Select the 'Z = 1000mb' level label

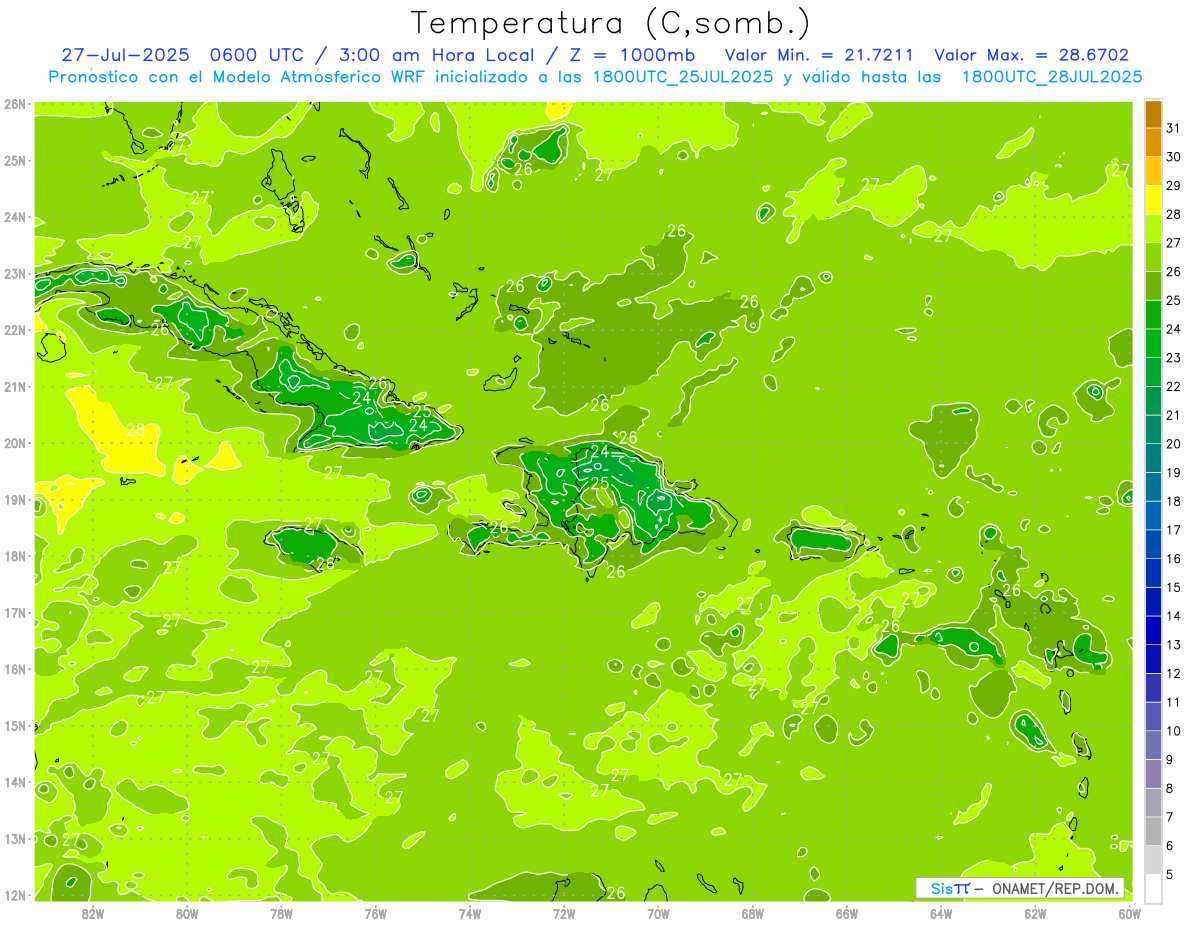(632, 55)
